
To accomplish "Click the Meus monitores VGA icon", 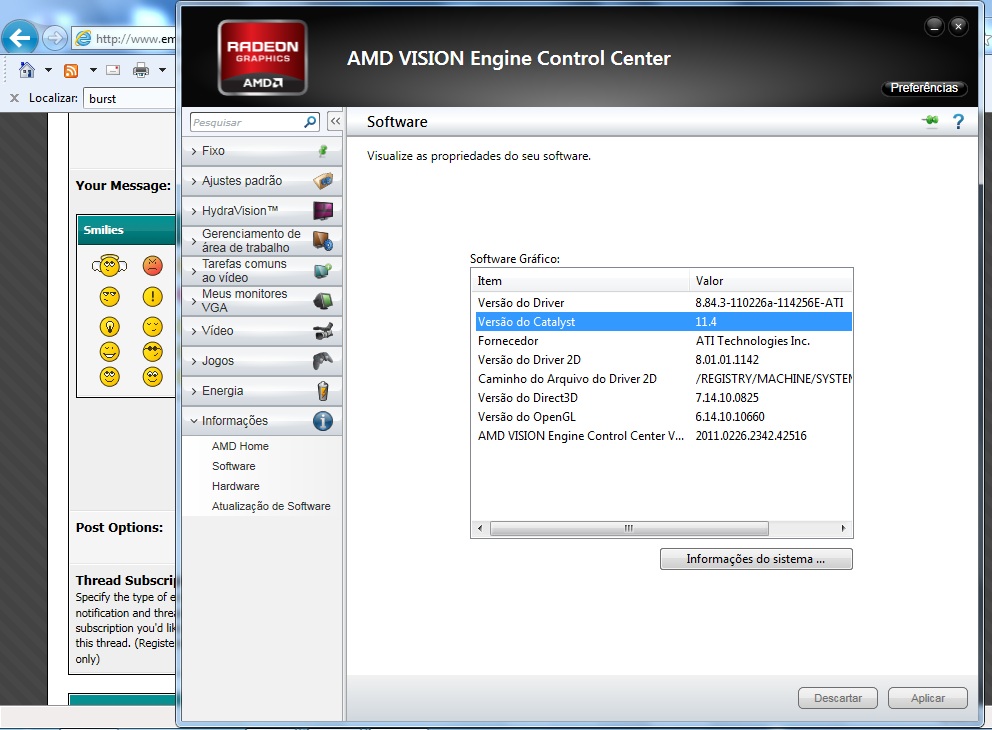I will pos(323,300).
